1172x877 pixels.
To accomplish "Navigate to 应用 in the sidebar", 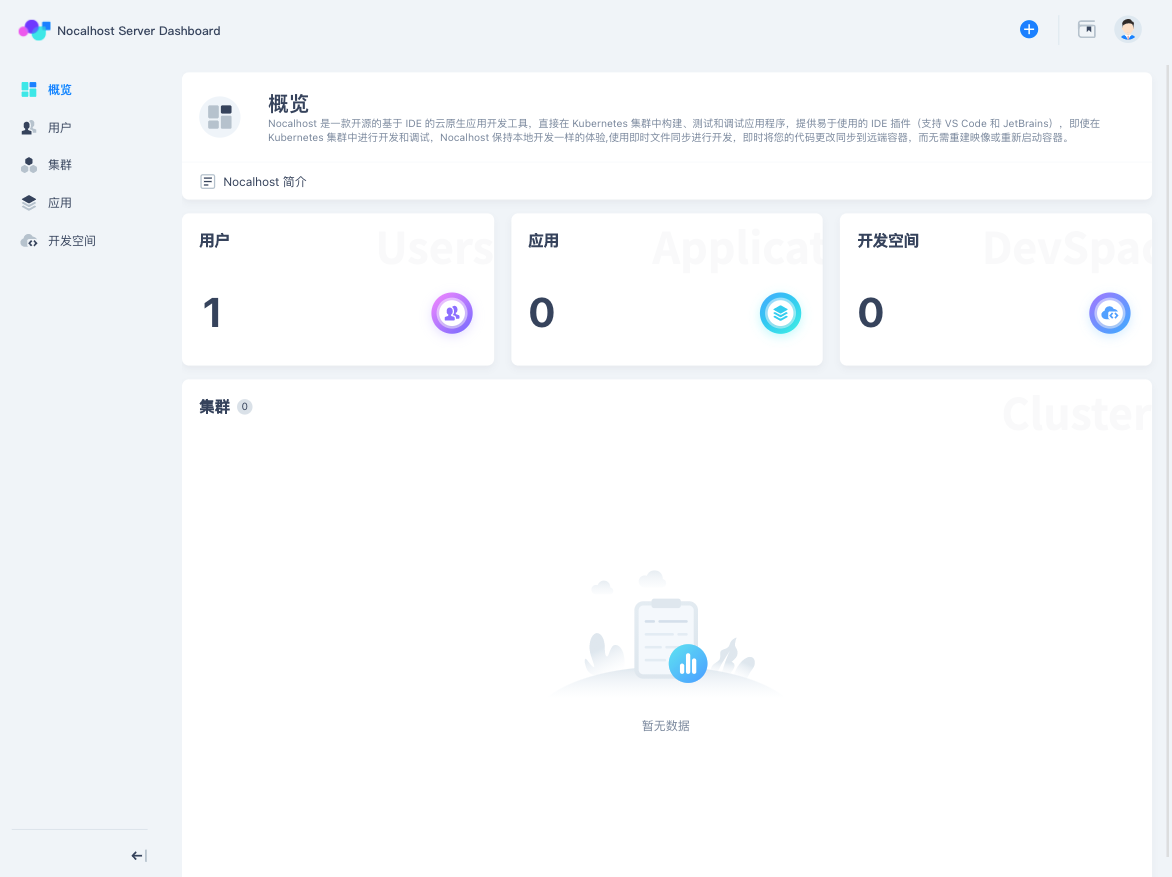I will [x=60, y=203].
